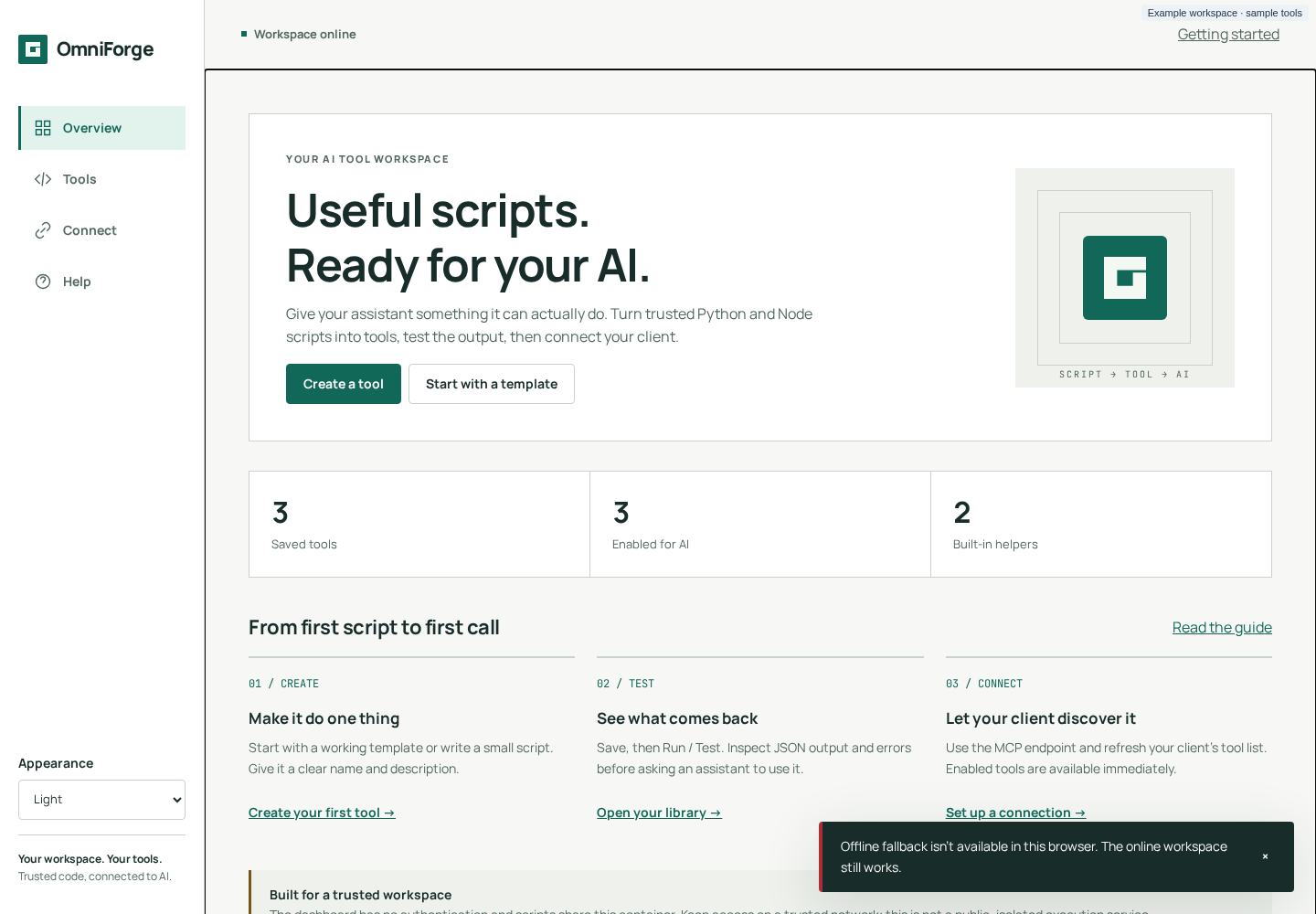The image size is (1316, 914).
Task: Open the Appearance theme dropdown
Action: [x=101, y=800]
